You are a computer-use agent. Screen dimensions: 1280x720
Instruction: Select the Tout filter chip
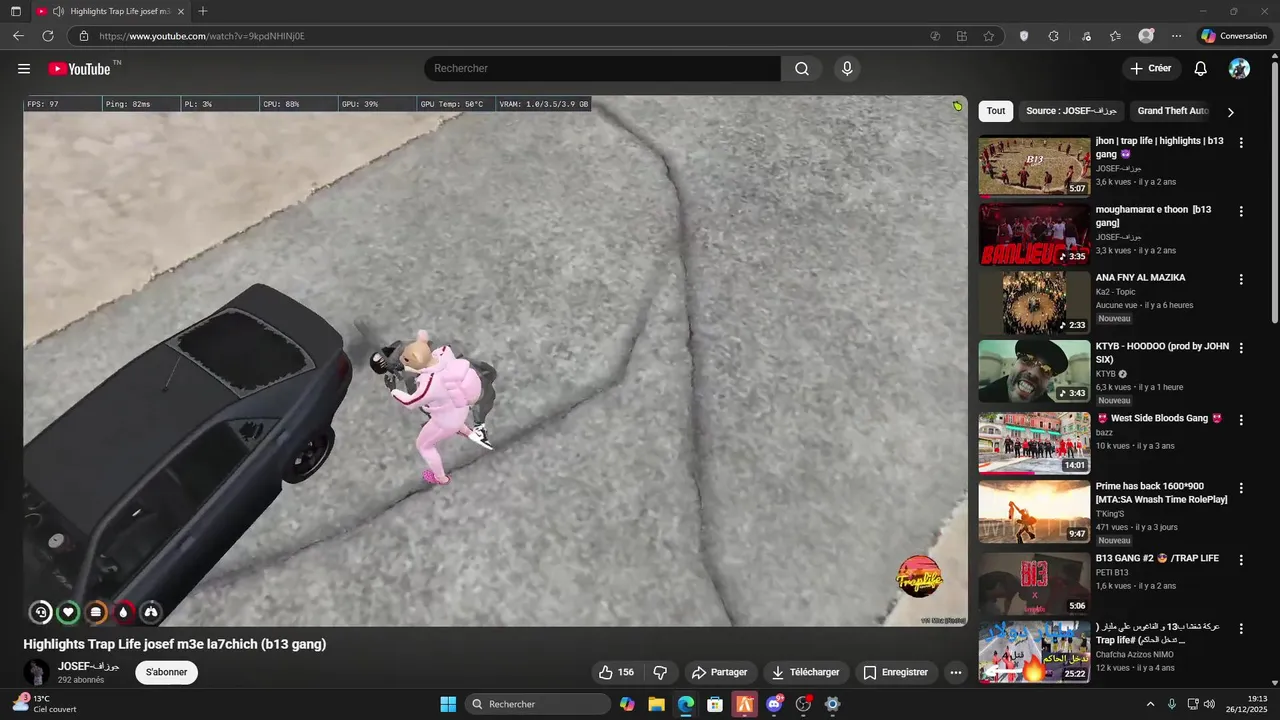996,111
